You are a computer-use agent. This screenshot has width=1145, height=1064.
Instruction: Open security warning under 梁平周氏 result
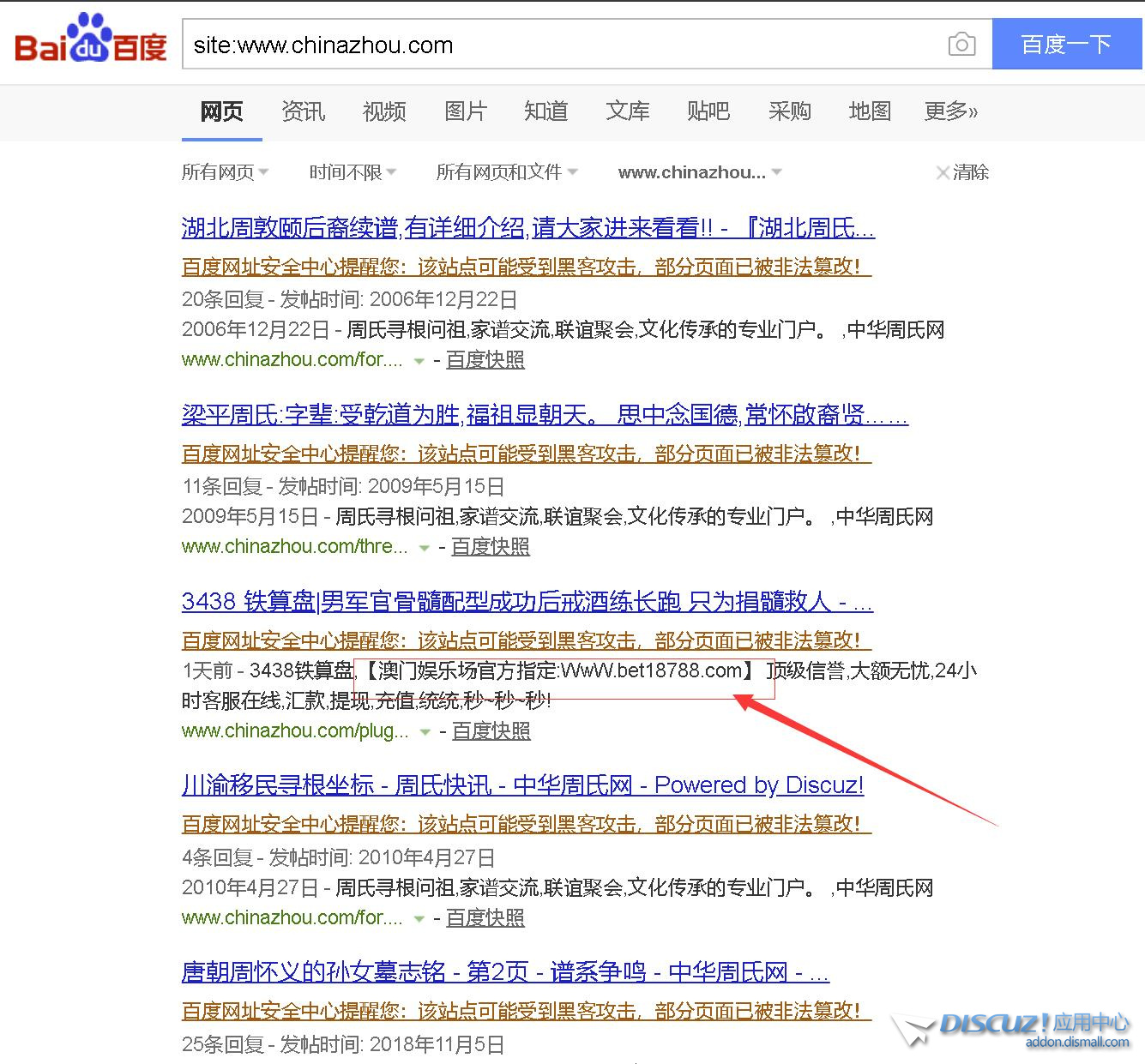(527, 454)
